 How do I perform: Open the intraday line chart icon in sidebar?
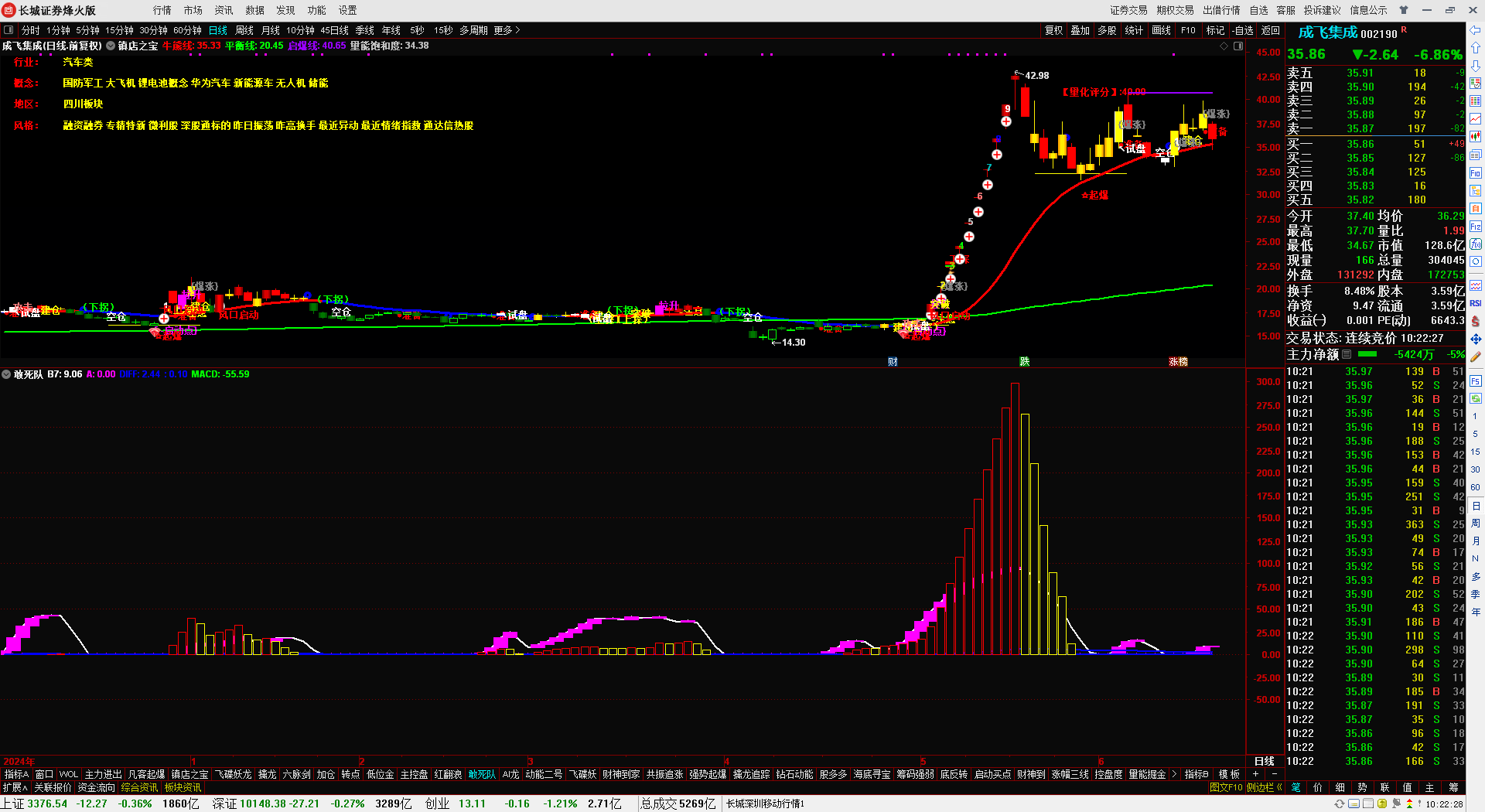(x=1476, y=118)
